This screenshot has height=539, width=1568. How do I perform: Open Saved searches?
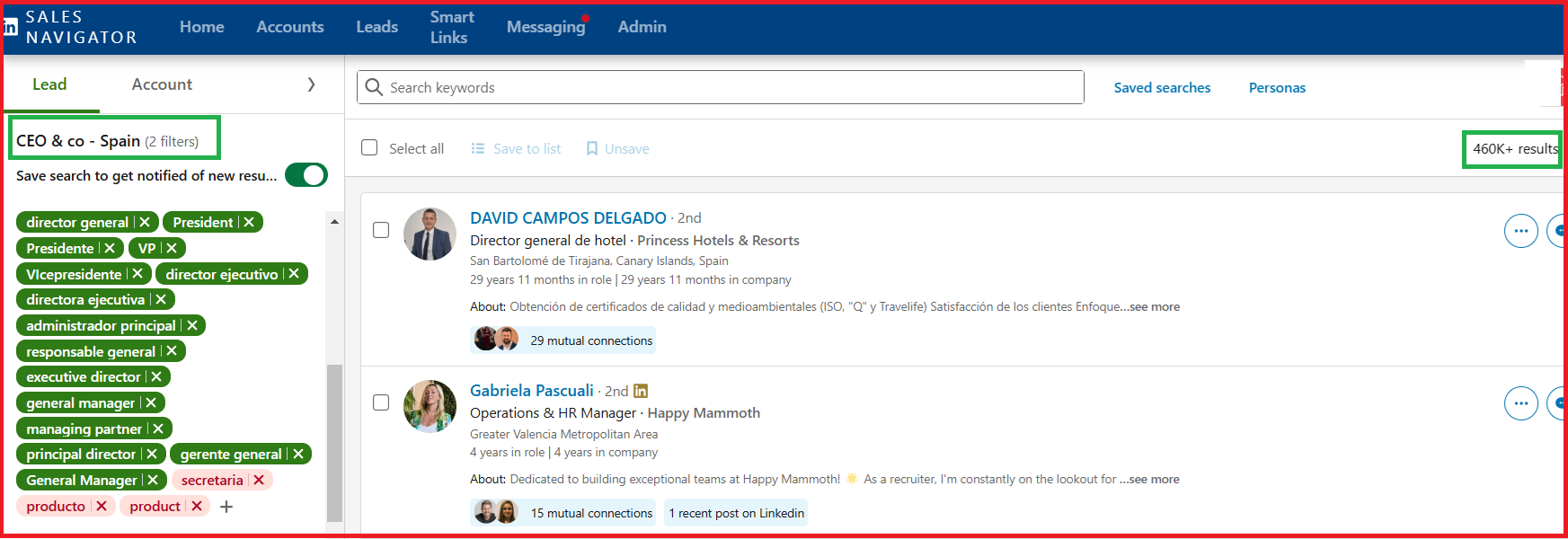pos(1162,87)
